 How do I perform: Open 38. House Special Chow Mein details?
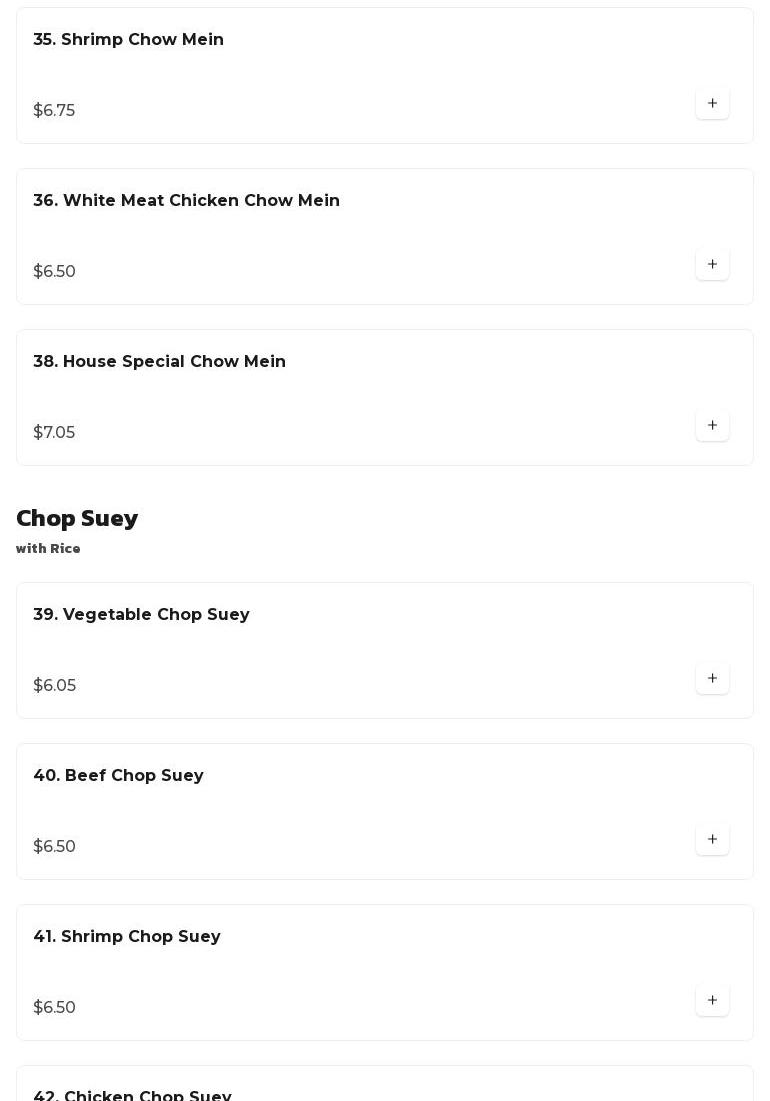click(x=159, y=362)
